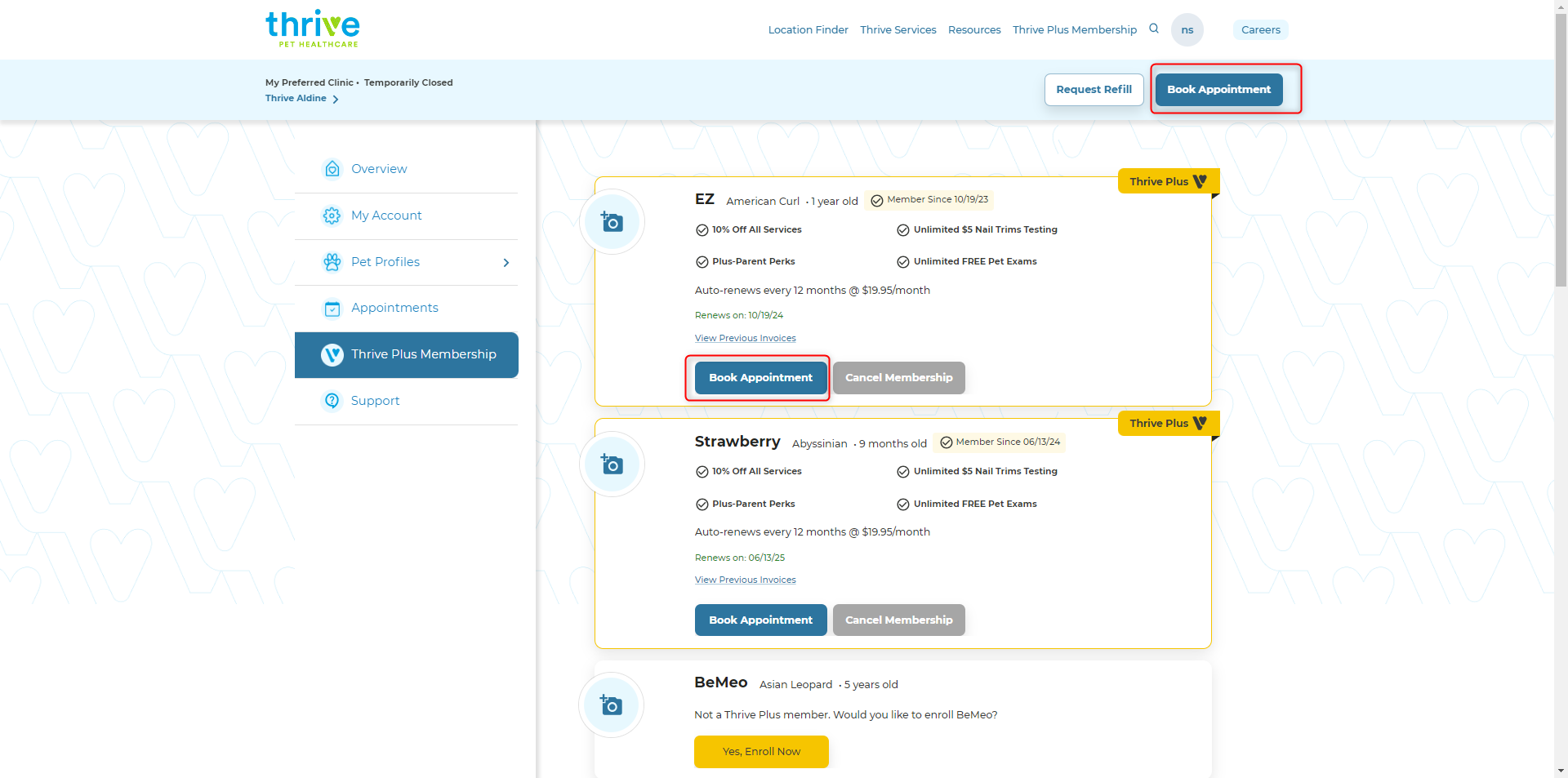Click BeMeo pet name heading
Image resolution: width=1568 pixels, height=778 pixels.
pyautogui.click(x=720, y=682)
